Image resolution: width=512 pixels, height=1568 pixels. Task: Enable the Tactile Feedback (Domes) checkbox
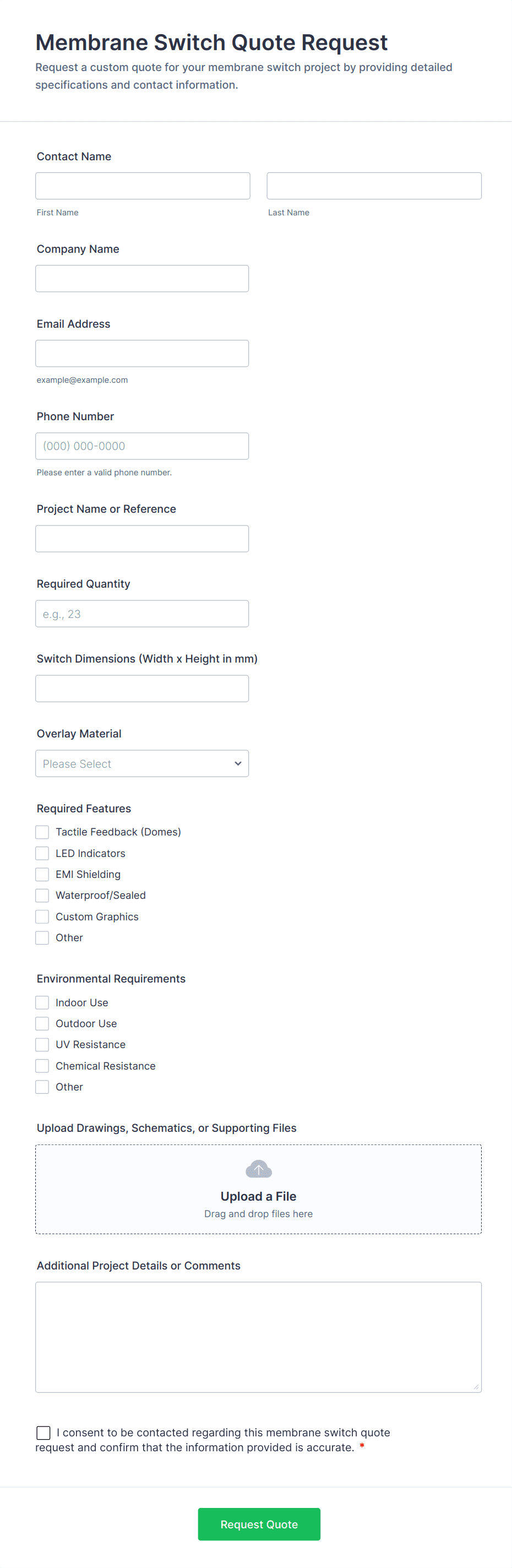click(x=42, y=832)
